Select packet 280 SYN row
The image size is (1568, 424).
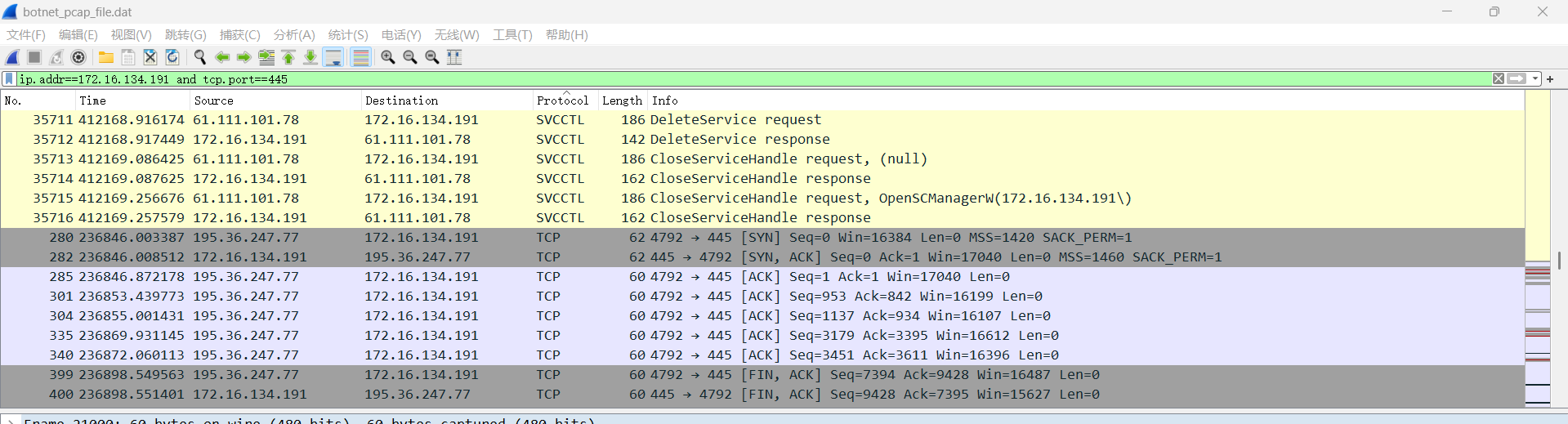click(762, 238)
